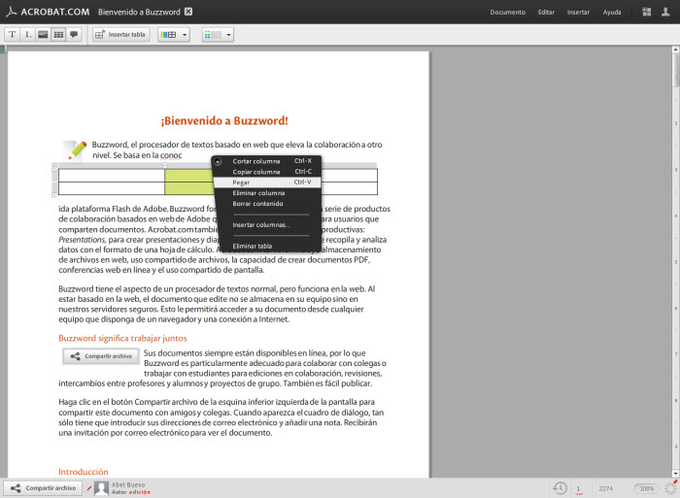Click the highlighted green table cell
Viewport: 680px width, 498px height.
tap(189, 175)
